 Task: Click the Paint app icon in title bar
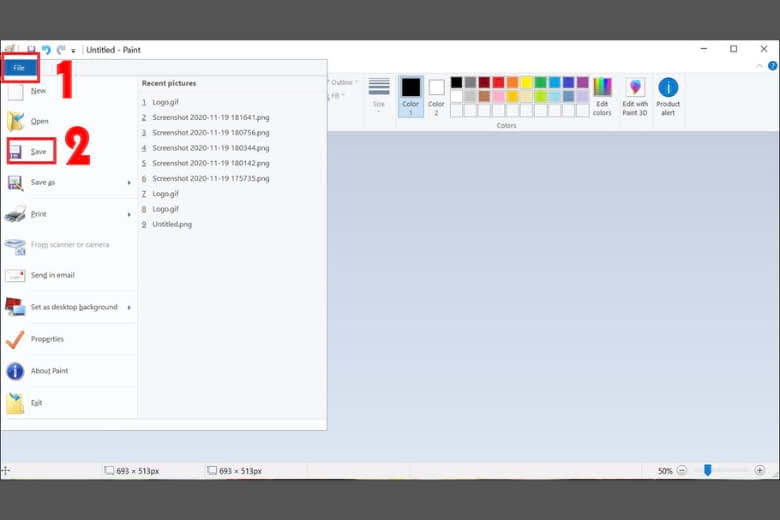pyautogui.click(x=9, y=49)
